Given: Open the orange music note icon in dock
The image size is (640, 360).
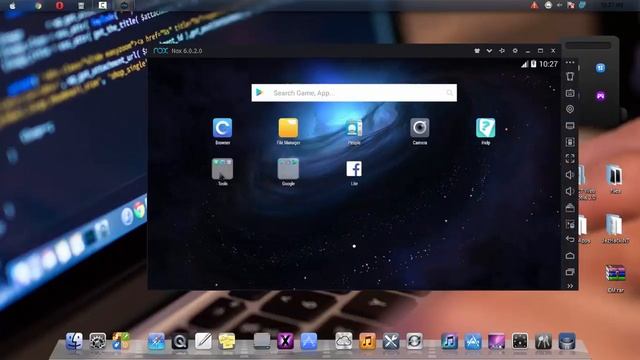Looking at the screenshot, I should tap(367, 341).
